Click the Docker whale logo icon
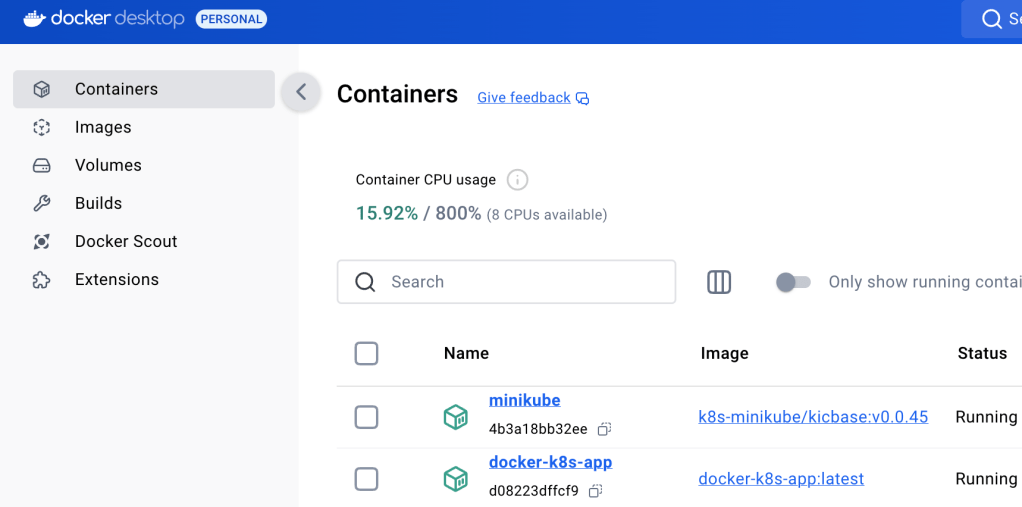 click(34, 18)
